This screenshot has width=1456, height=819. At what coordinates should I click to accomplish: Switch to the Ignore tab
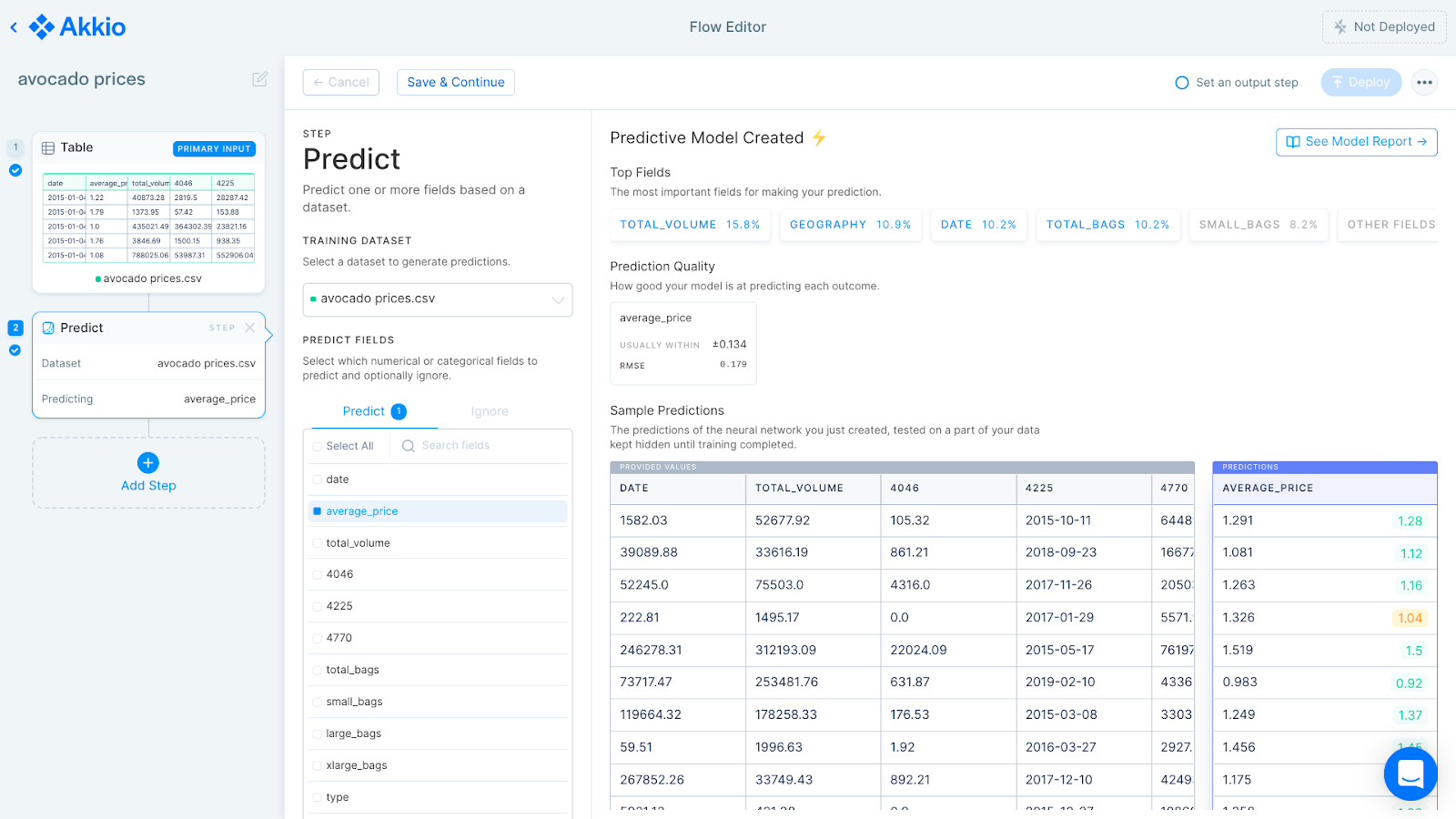489,410
